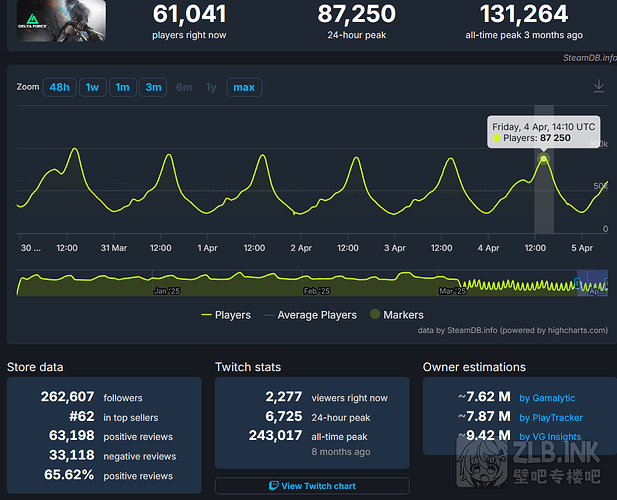Screen dimensions: 617x500
Task: Click the 87,250 24-hour peak figure
Action: point(357,14)
